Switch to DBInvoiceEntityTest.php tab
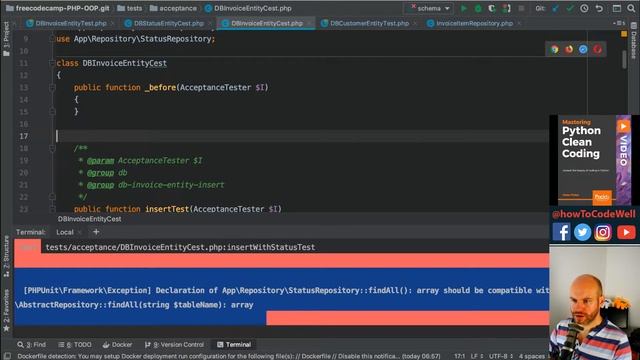Image resolution: width=640 pixels, height=360 pixels. pos(71,23)
